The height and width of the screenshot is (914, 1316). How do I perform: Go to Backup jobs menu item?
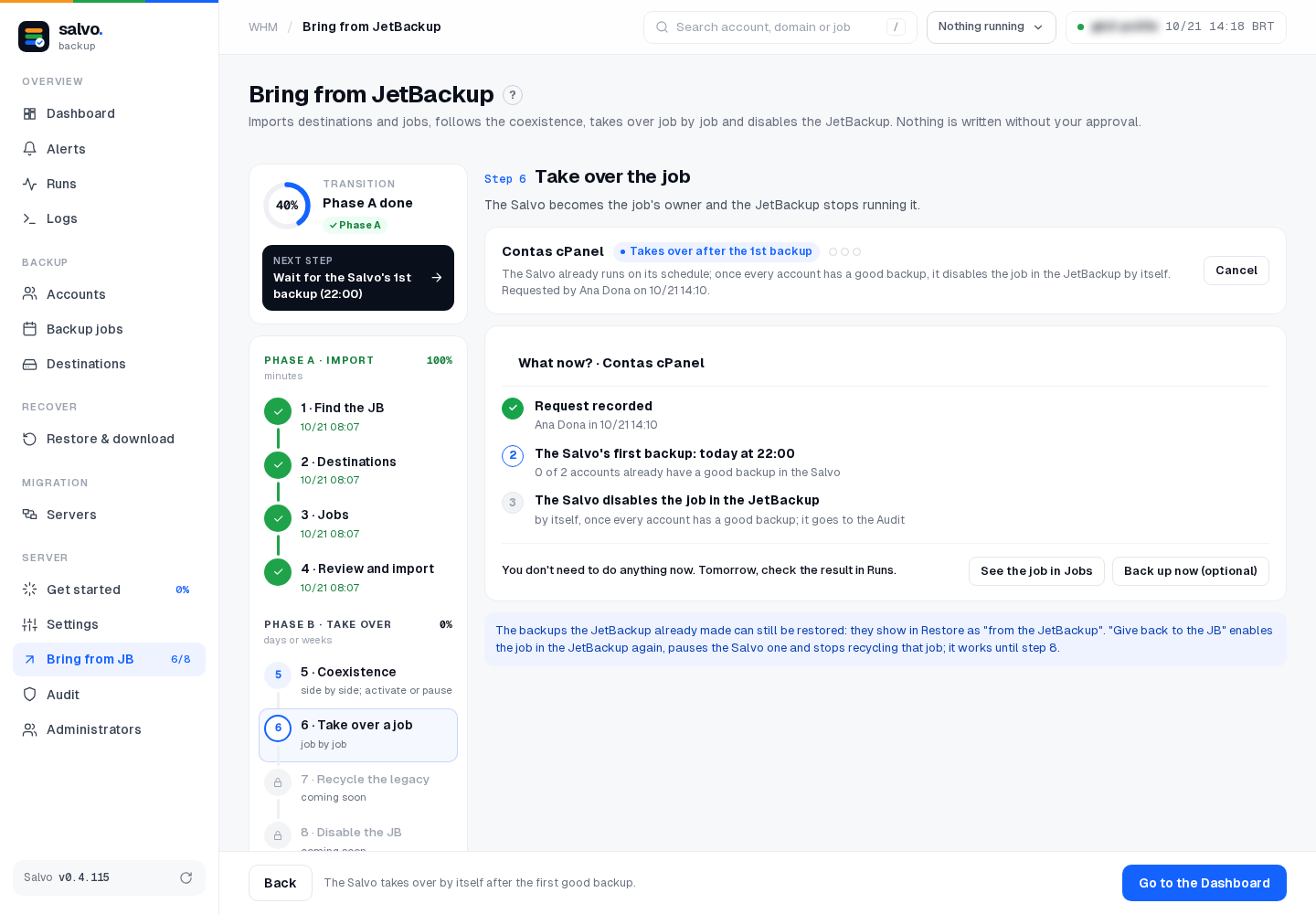point(109,329)
